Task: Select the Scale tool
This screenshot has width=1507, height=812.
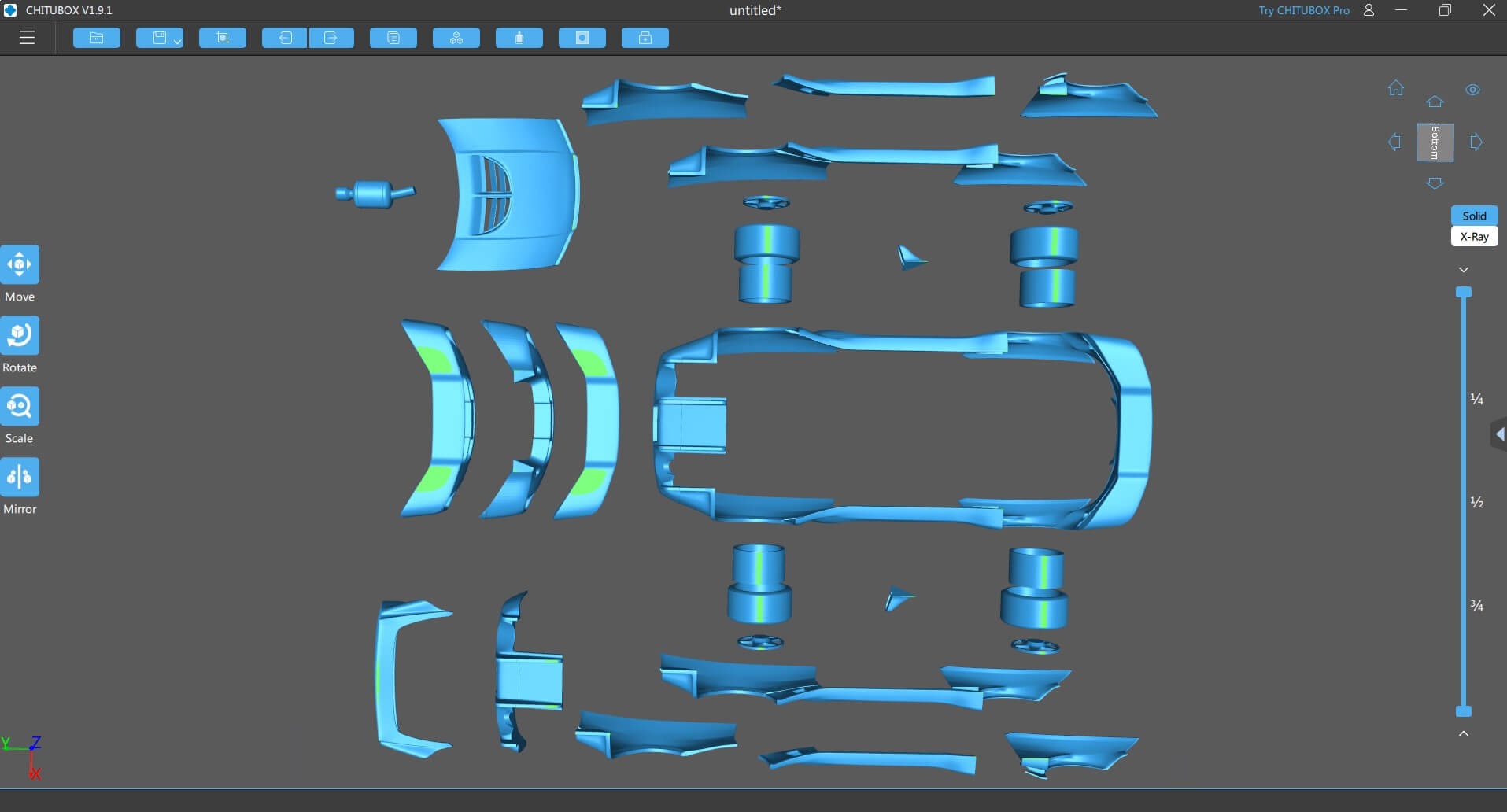Action: (20, 407)
